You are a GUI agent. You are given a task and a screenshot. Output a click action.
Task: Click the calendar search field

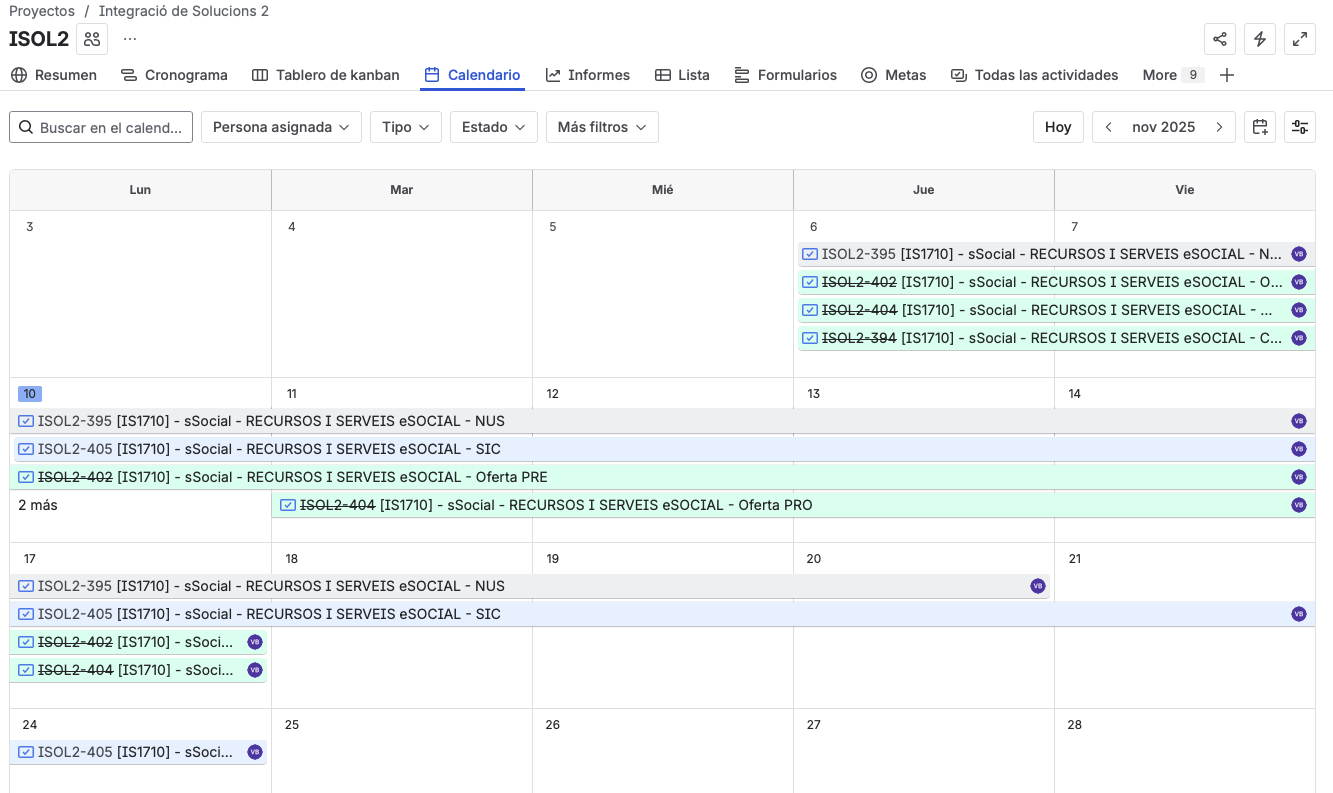point(101,127)
